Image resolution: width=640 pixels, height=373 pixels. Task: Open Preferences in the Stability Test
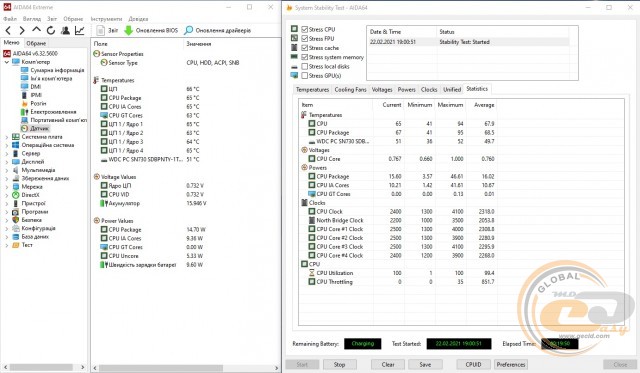(511, 364)
